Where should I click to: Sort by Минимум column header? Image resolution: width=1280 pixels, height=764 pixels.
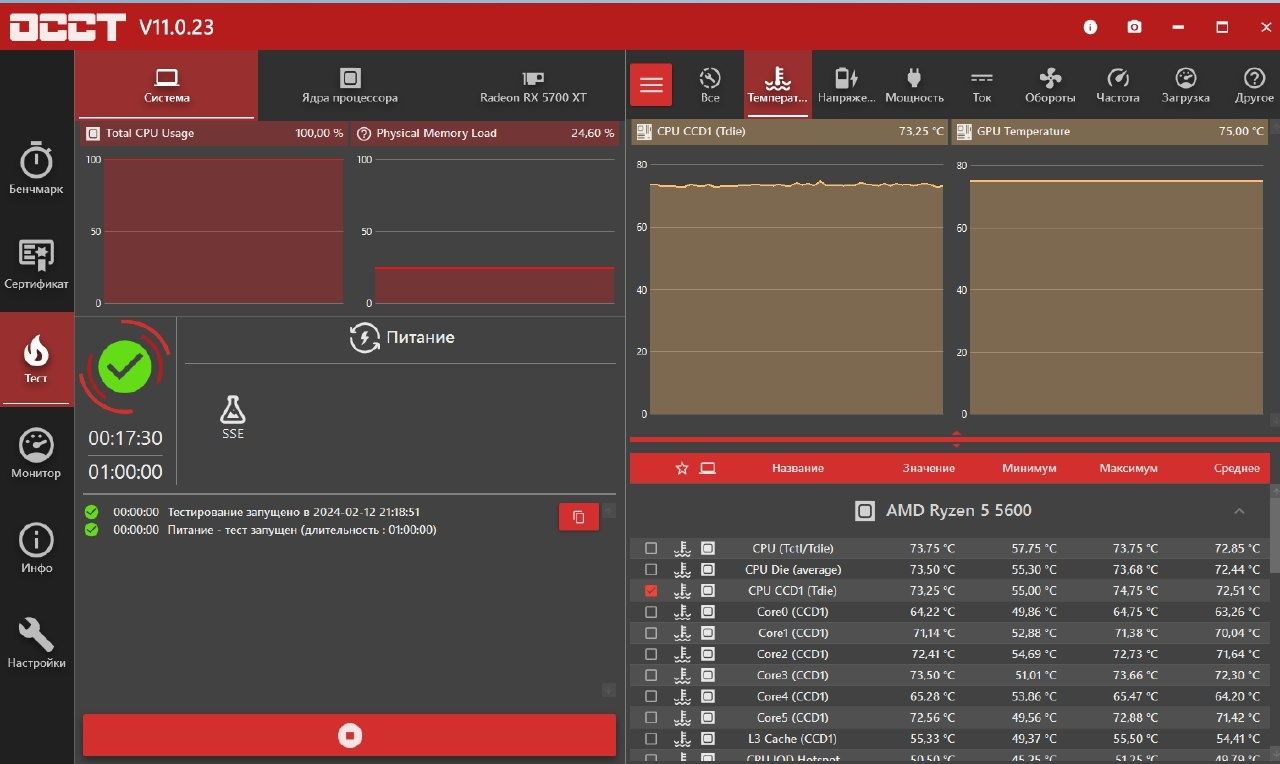click(1029, 468)
